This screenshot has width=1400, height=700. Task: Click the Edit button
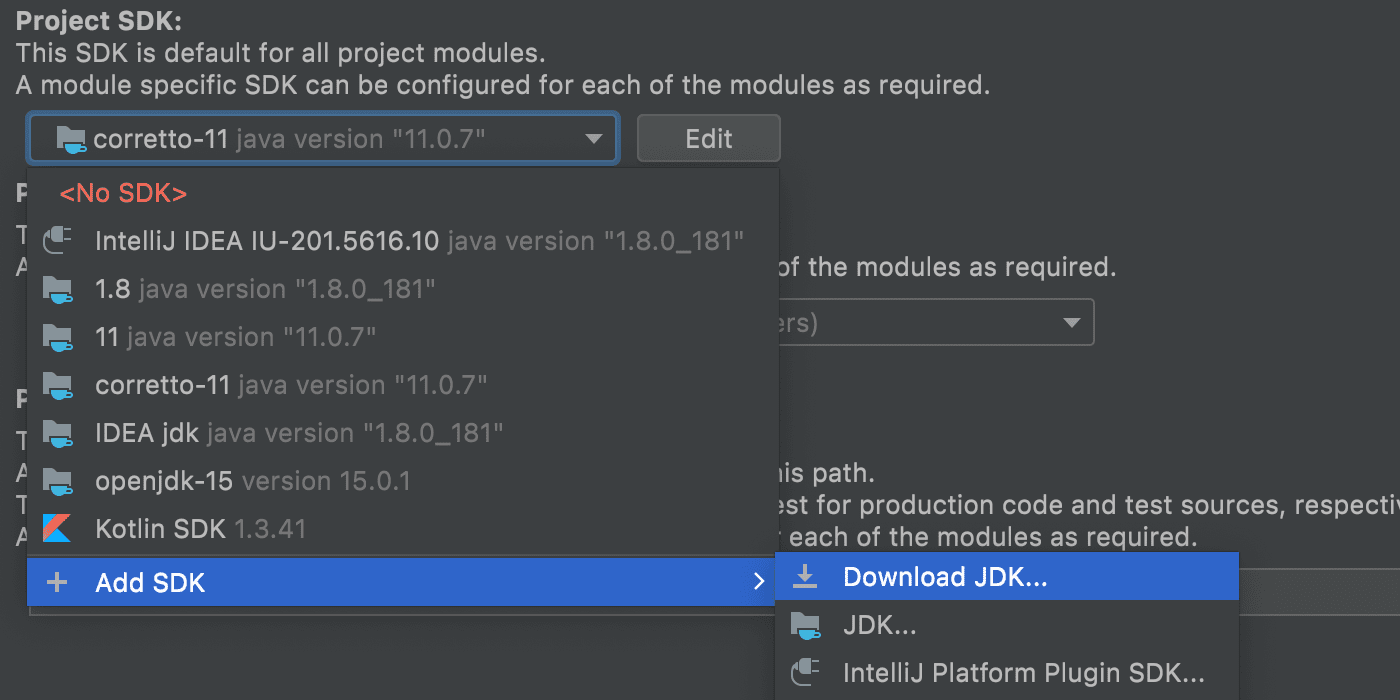click(x=708, y=138)
